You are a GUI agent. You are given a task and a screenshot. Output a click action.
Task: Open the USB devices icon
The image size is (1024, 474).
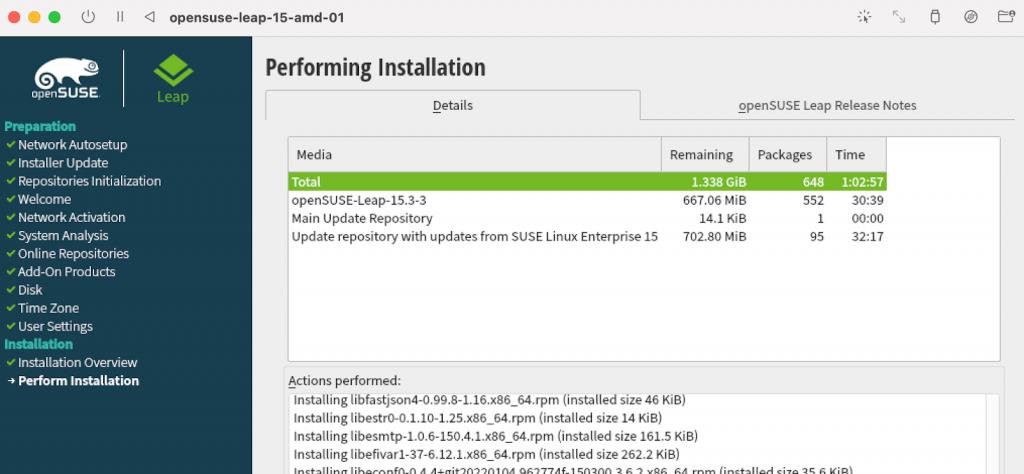[x=935, y=18]
